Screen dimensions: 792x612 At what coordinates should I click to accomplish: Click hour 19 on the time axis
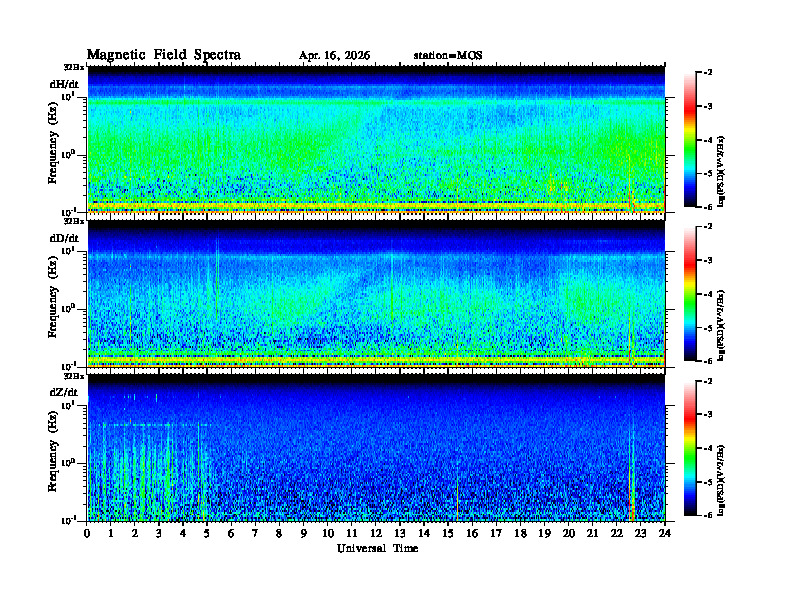coord(544,534)
